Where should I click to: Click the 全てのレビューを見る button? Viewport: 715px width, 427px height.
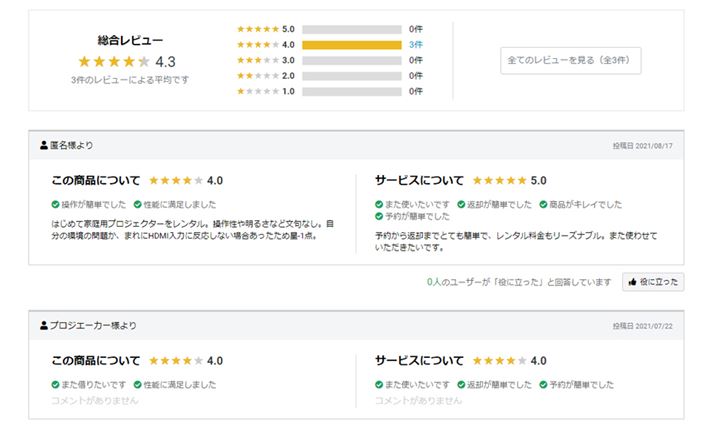pyautogui.click(x=571, y=61)
